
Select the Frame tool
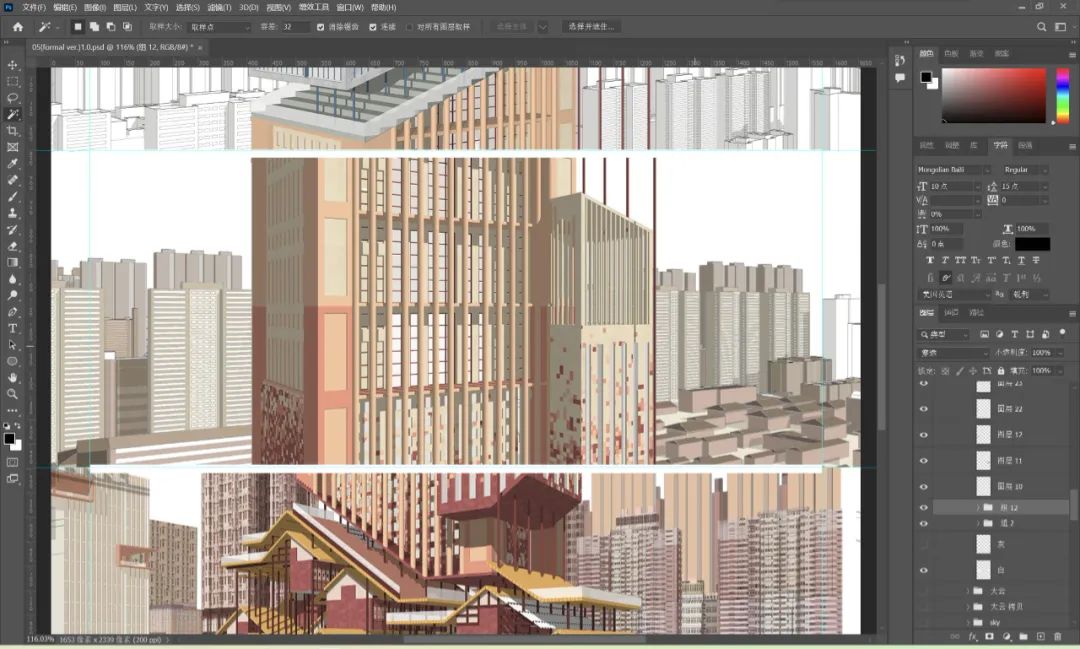[12, 147]
